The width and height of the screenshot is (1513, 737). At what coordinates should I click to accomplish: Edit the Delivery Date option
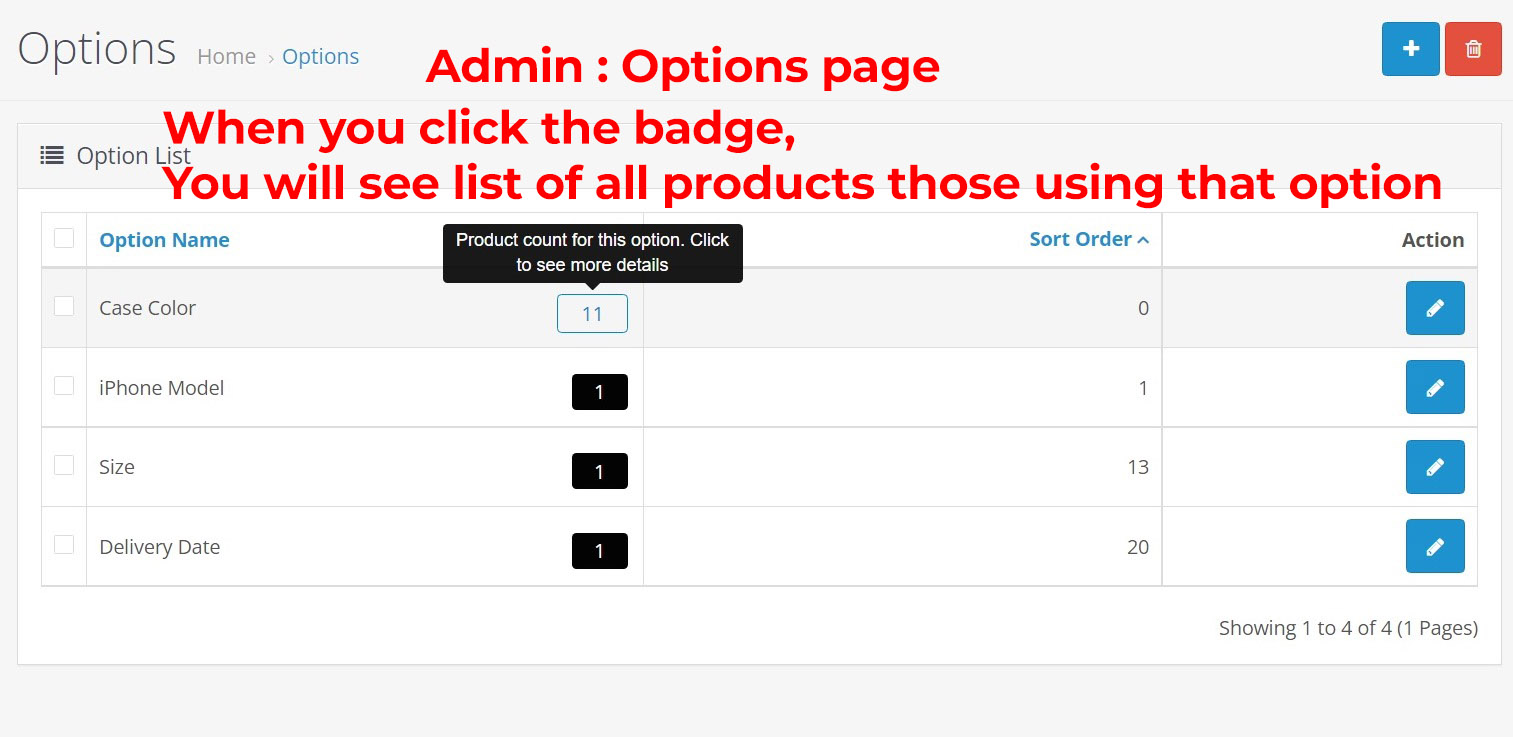coord(1434,546)
